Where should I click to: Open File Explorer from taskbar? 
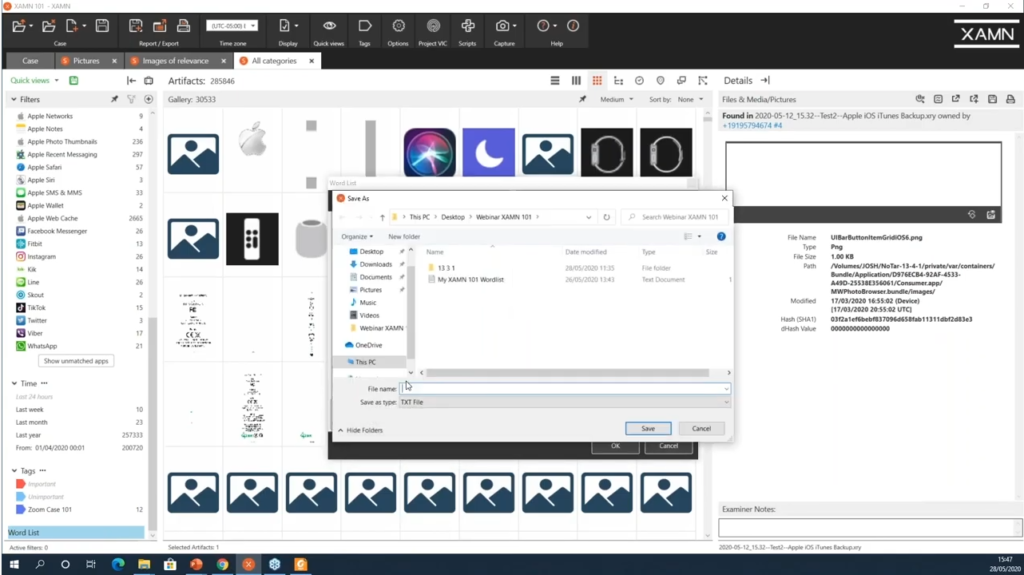click(144, 564)
